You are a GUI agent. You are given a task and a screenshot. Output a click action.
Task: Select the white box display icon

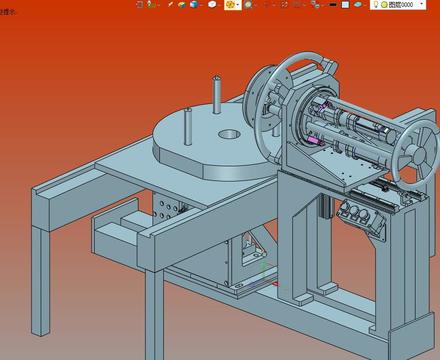tap(212, 4)
